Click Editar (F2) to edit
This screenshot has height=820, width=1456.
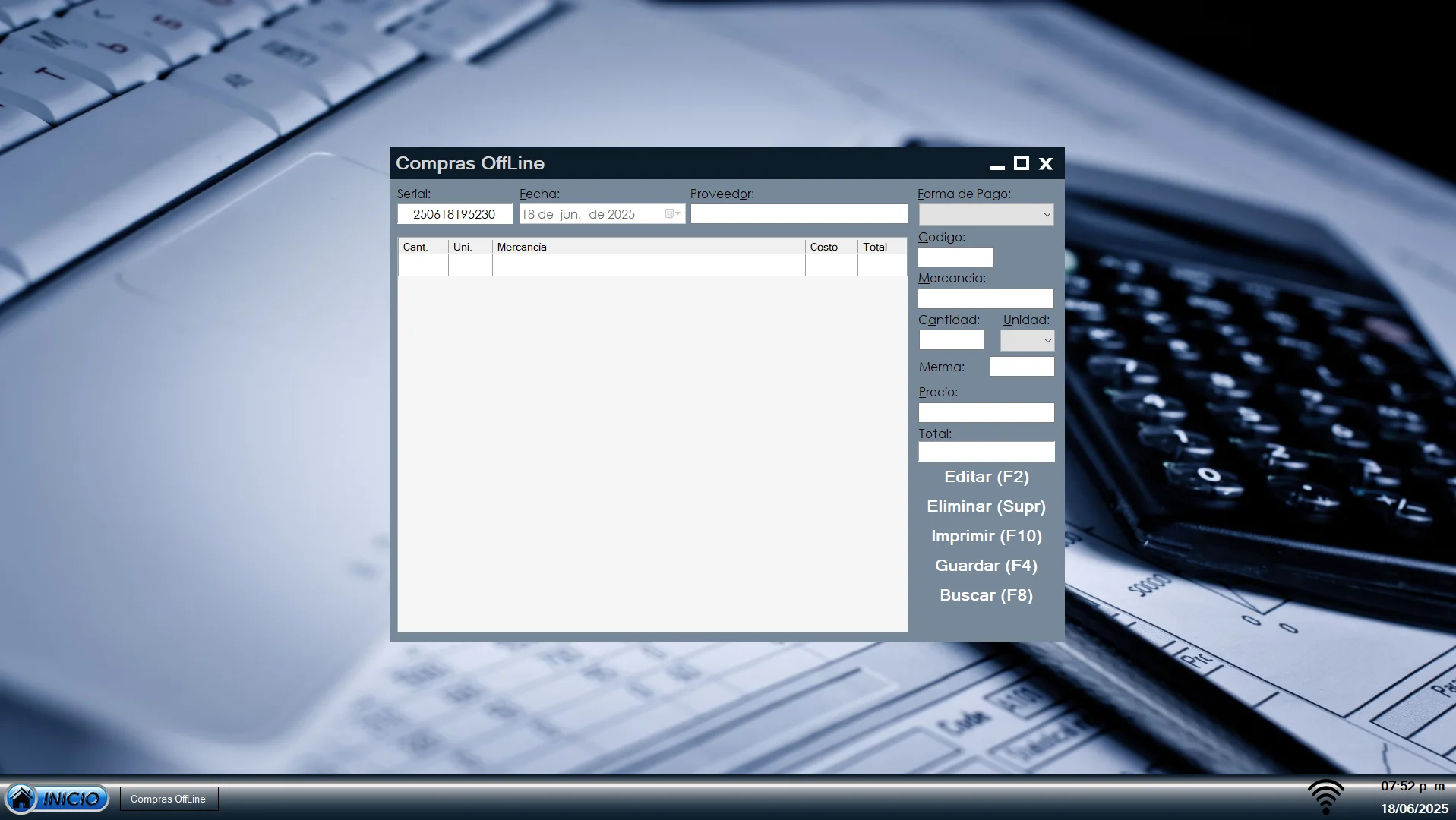(985, 477)
